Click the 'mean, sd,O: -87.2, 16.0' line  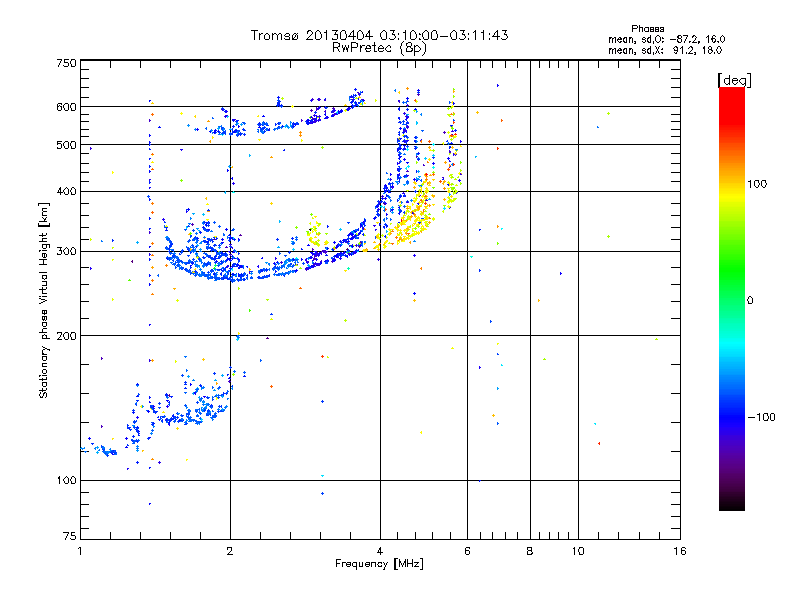pyautogui.click(x=666, y=39)
